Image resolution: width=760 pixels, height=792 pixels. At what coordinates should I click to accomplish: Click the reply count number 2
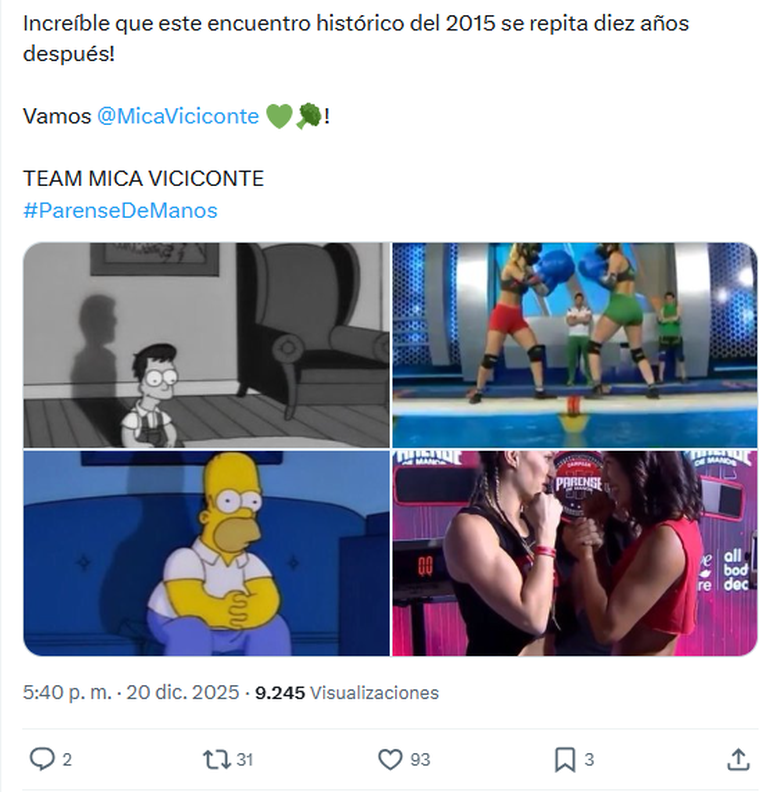pos(67,759)
